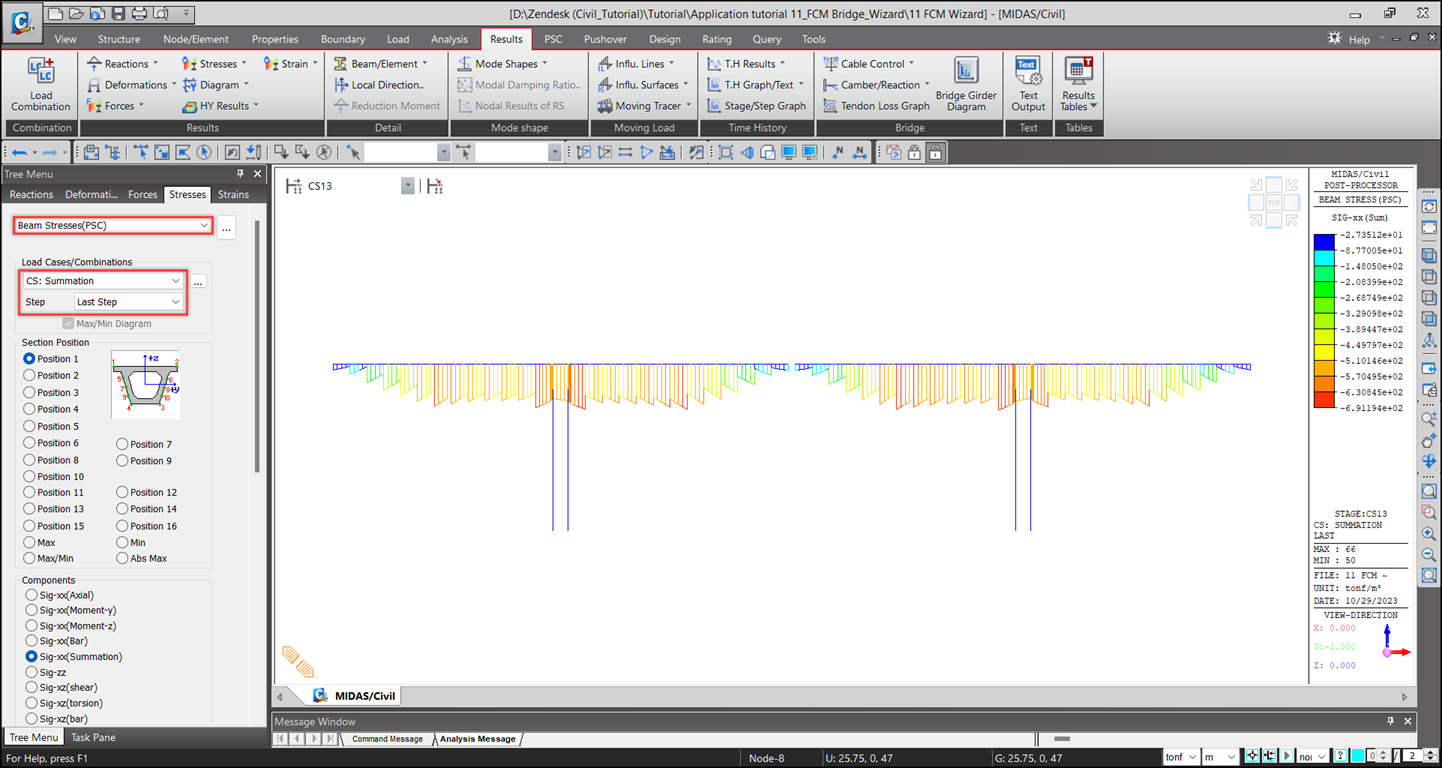1442x768 pixels.
Task: Expand the Reactions ribbon dropdown
Action: [156, 64]
